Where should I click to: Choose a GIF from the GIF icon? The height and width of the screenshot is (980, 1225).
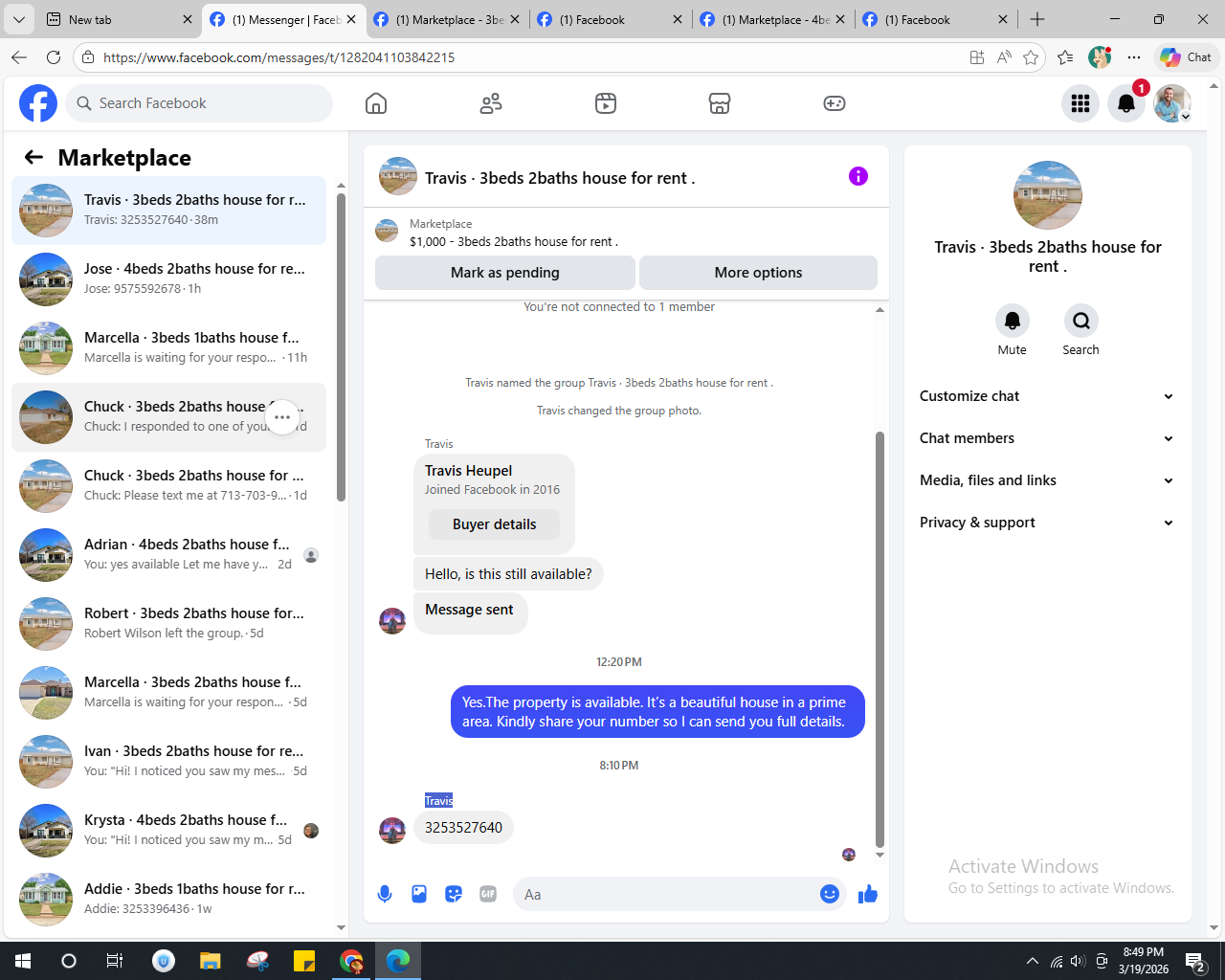pos(488,894)
